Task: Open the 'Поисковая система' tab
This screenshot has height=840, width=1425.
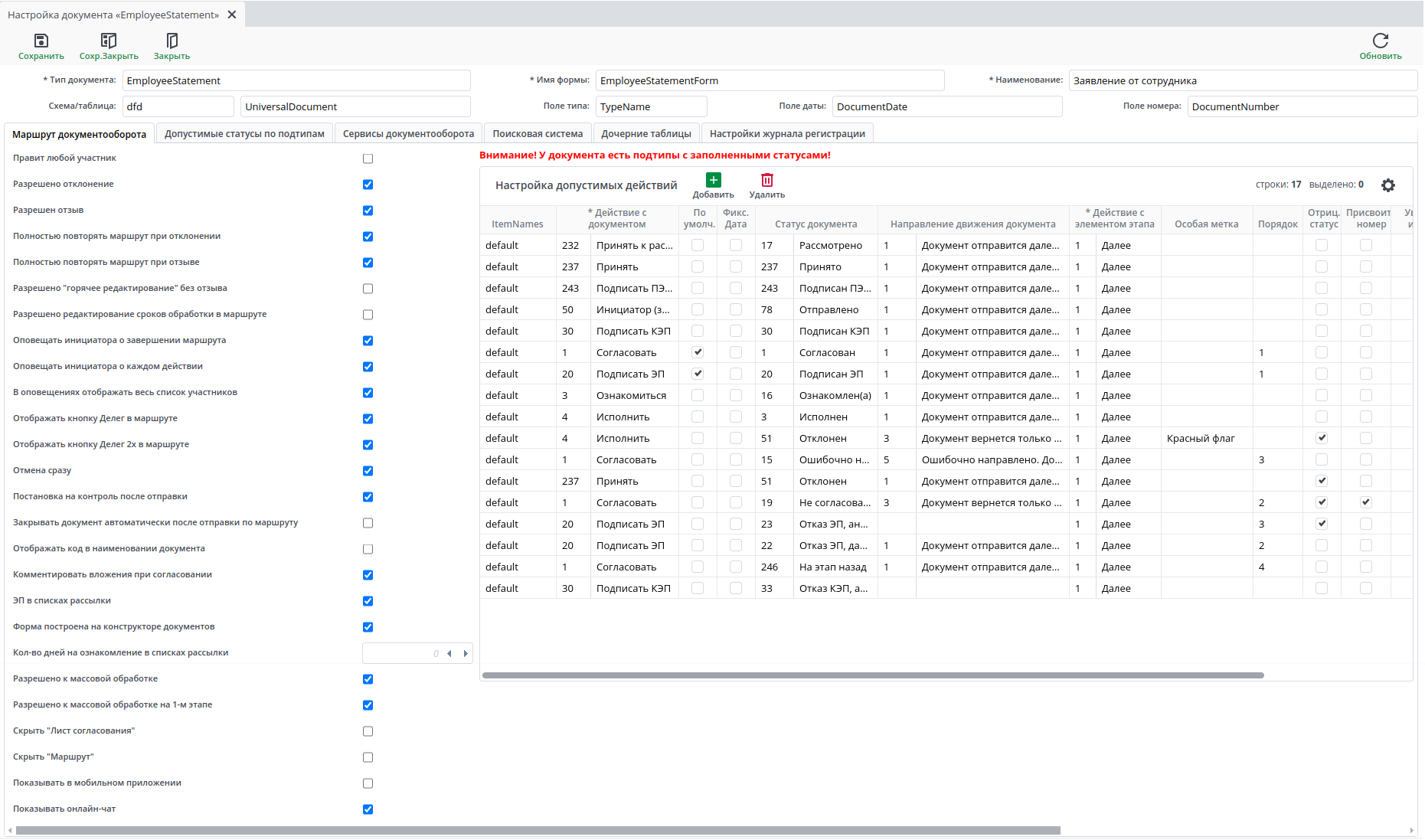Action: click(x=538, y=133)
